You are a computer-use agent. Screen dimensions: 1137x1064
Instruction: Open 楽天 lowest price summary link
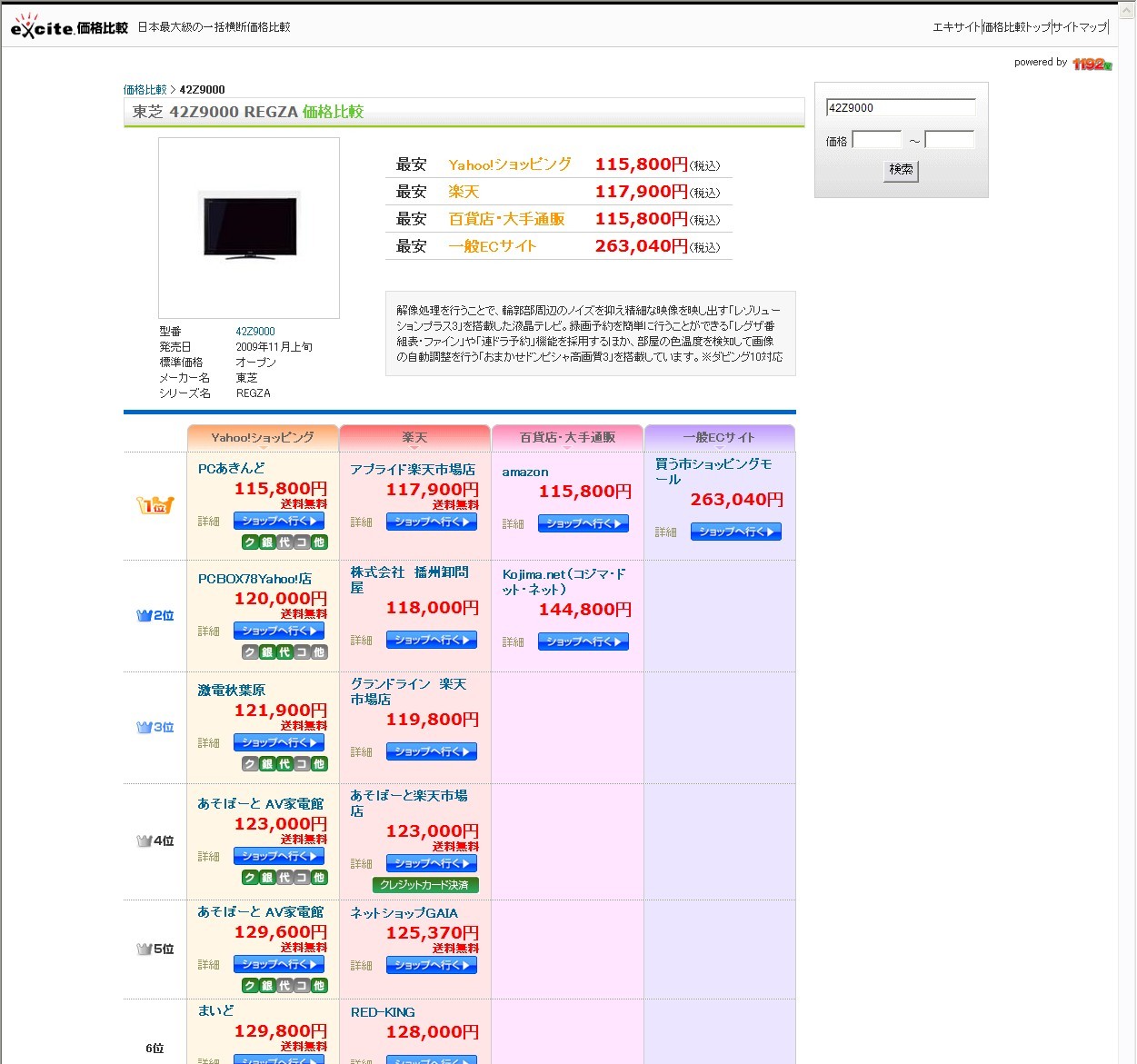(x=464, y=192)
